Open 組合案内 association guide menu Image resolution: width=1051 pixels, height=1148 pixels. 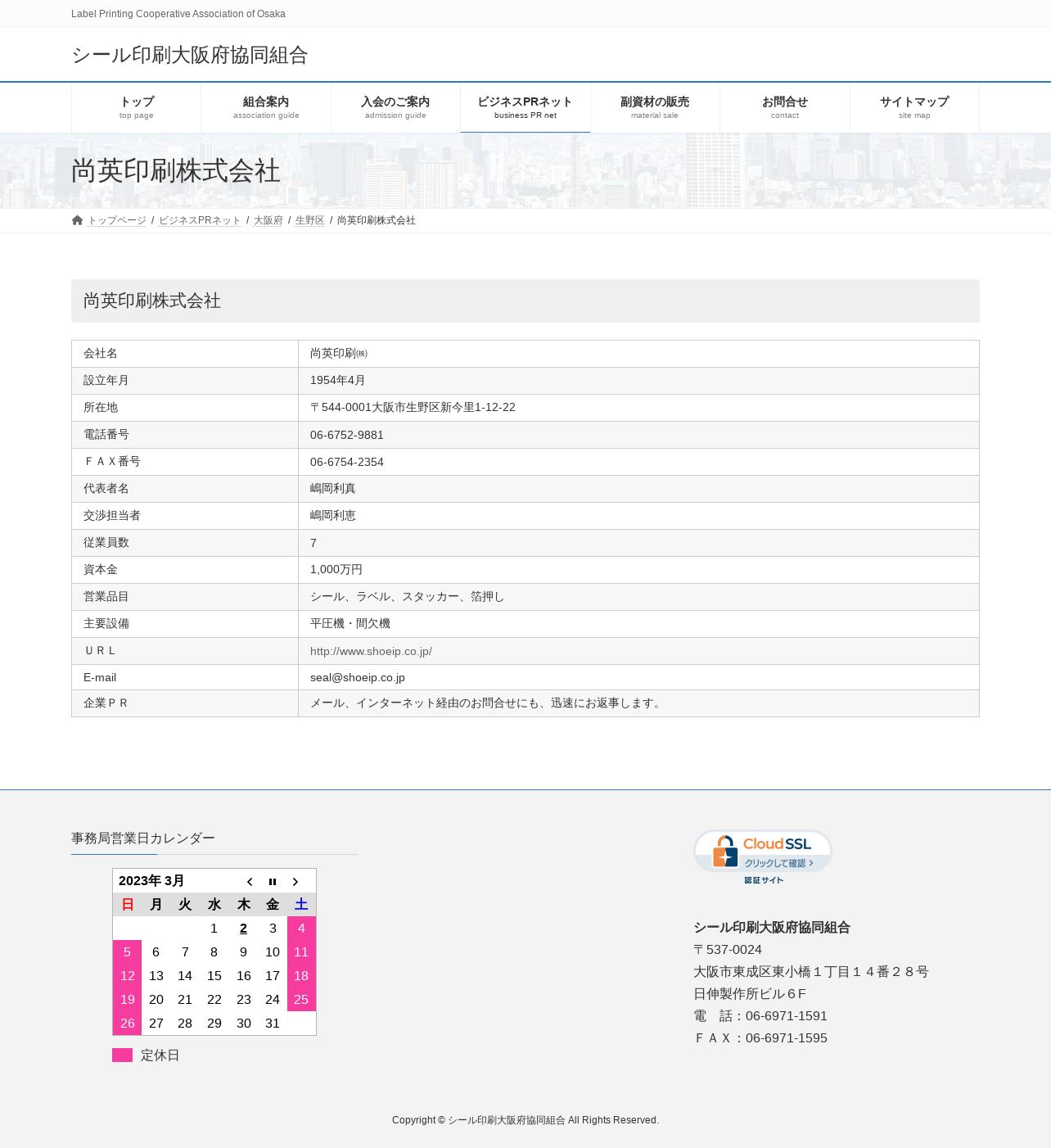(x=266, y=107)
